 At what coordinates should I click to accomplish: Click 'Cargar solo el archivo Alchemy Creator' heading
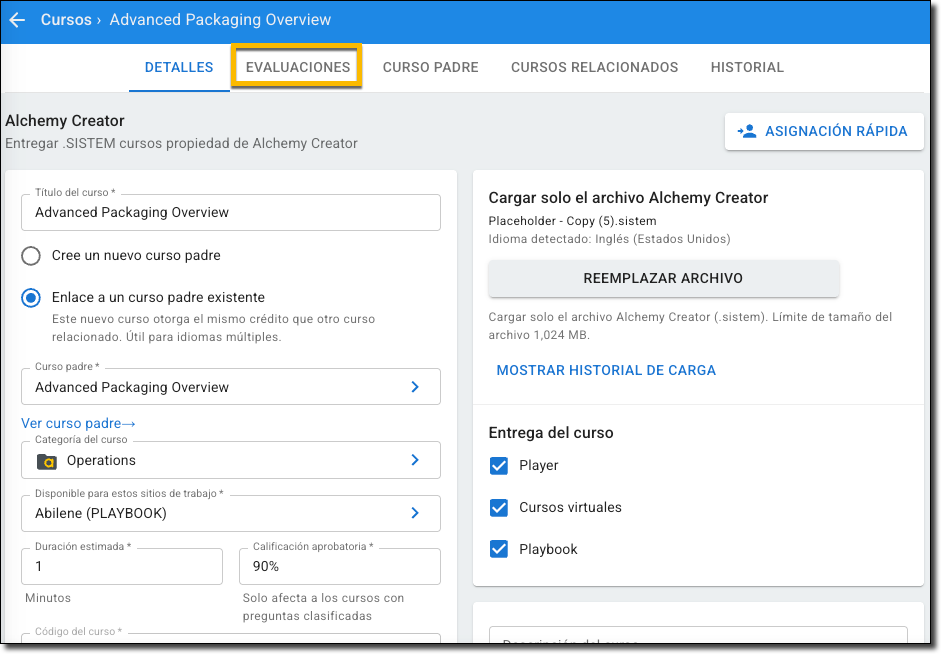pos(628,198)
